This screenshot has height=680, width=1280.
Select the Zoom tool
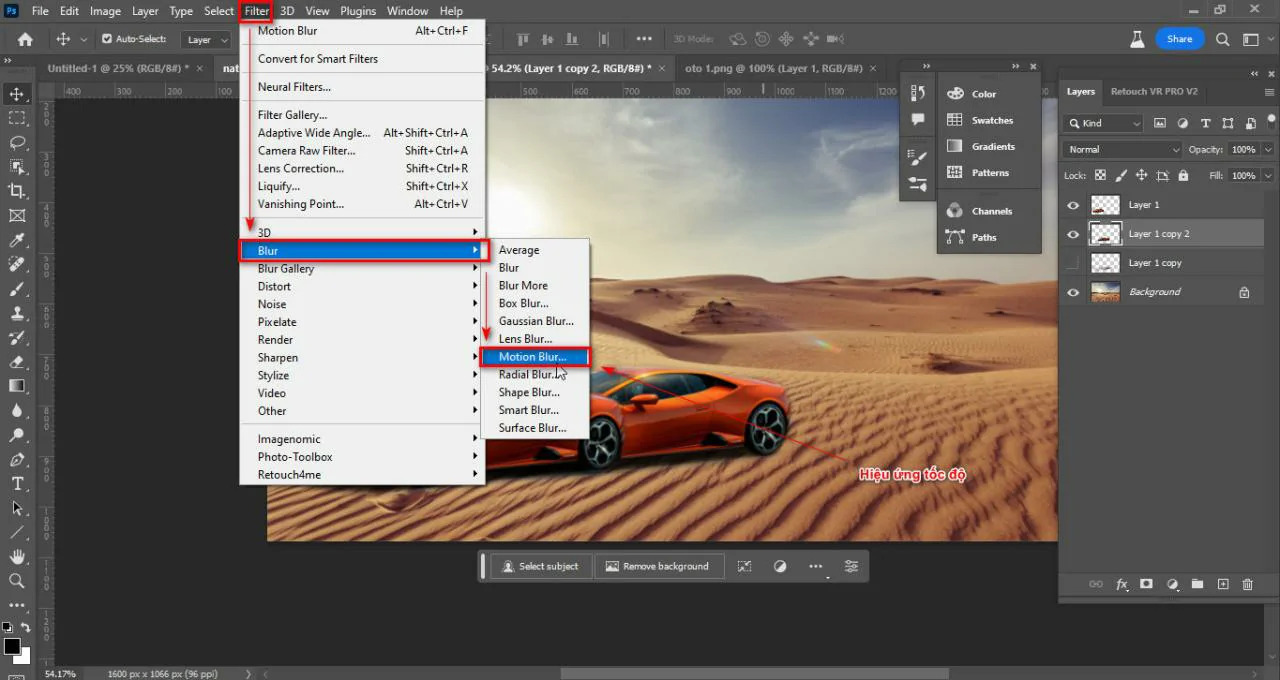coord(16,580)
